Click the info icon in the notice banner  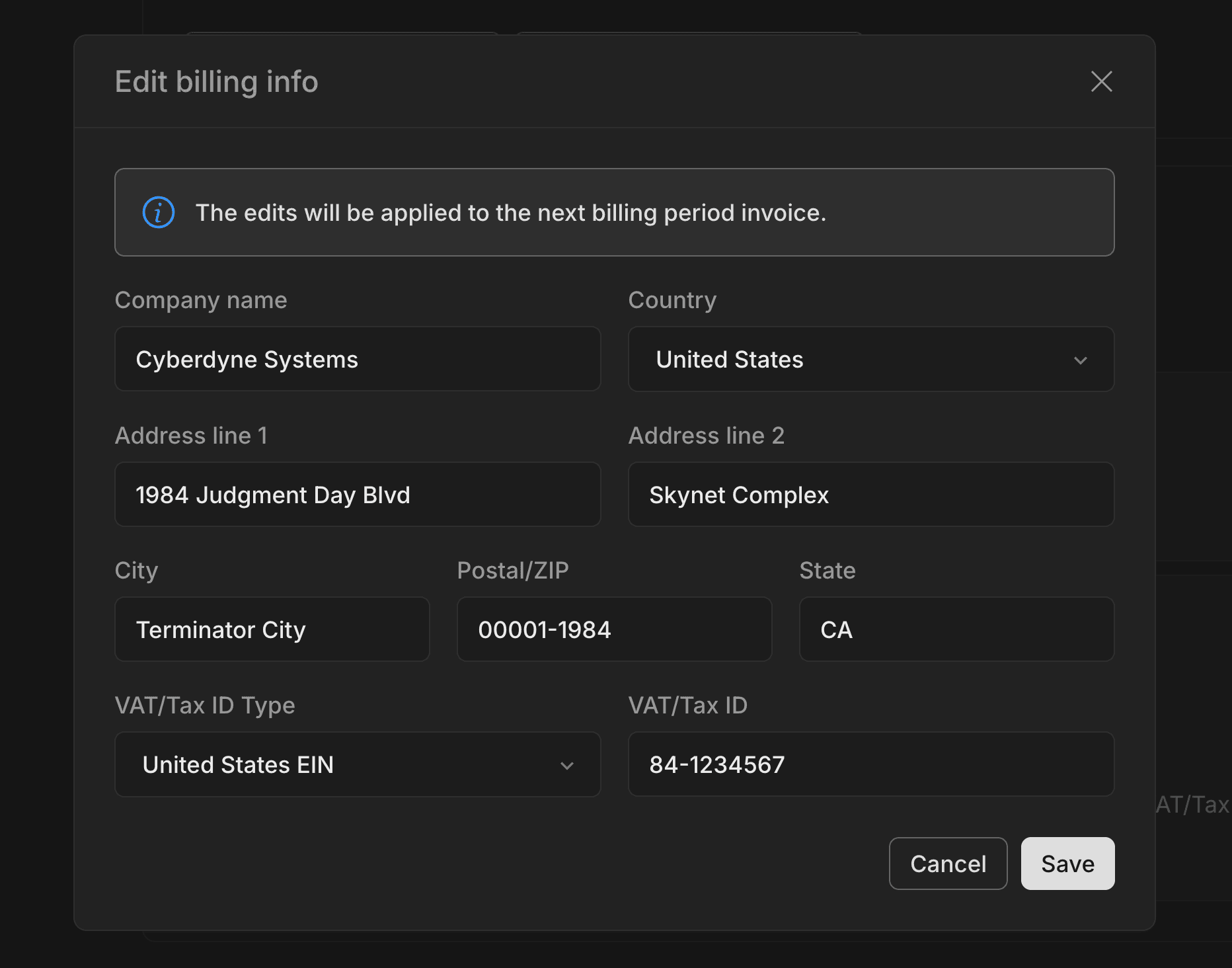157,212
